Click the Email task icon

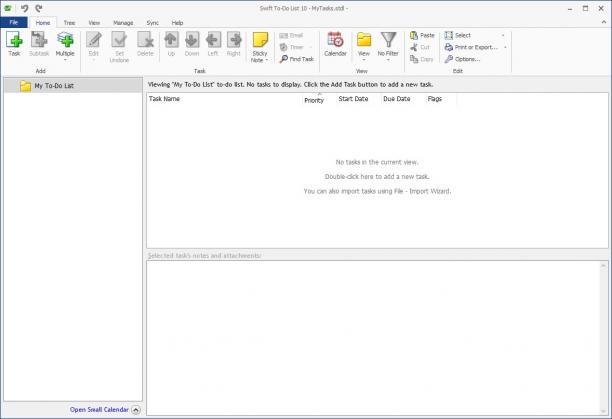(283, 36)
